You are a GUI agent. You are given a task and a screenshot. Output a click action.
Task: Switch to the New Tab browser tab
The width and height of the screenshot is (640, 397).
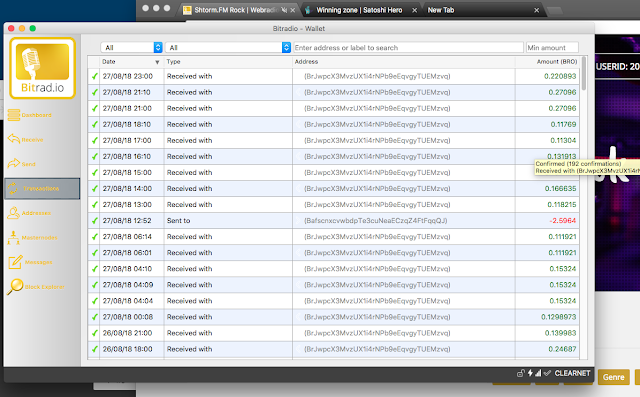tap(441, 10)
